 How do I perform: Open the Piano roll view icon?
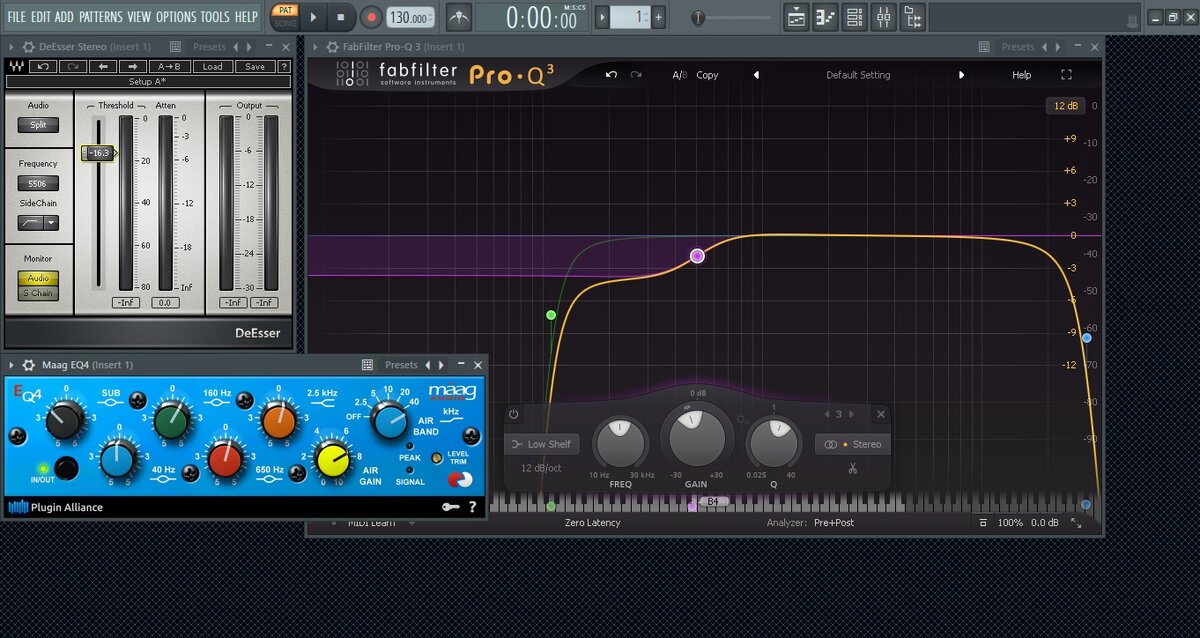point(826,17)
